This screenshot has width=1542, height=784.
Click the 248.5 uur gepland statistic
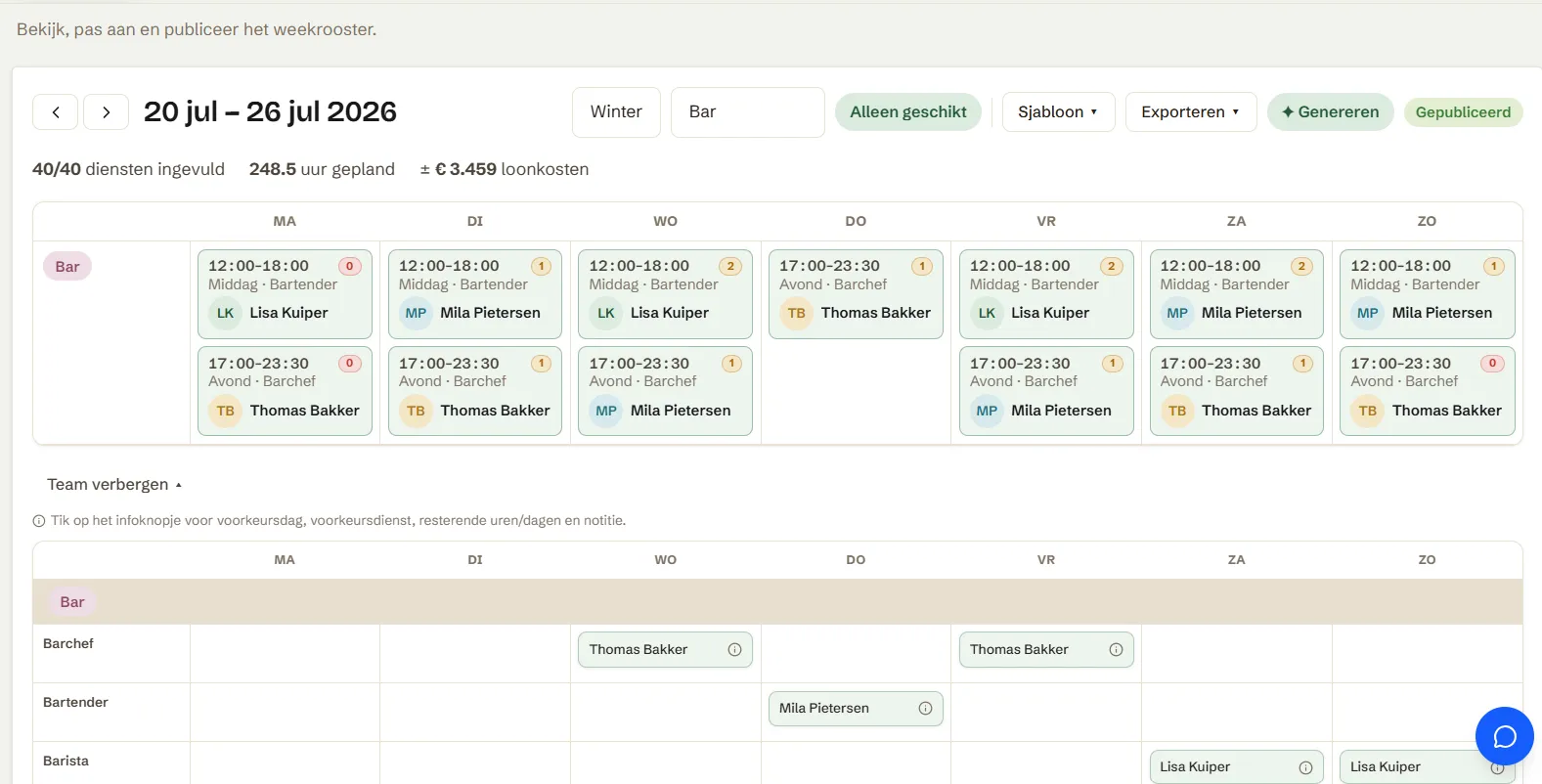322,169
